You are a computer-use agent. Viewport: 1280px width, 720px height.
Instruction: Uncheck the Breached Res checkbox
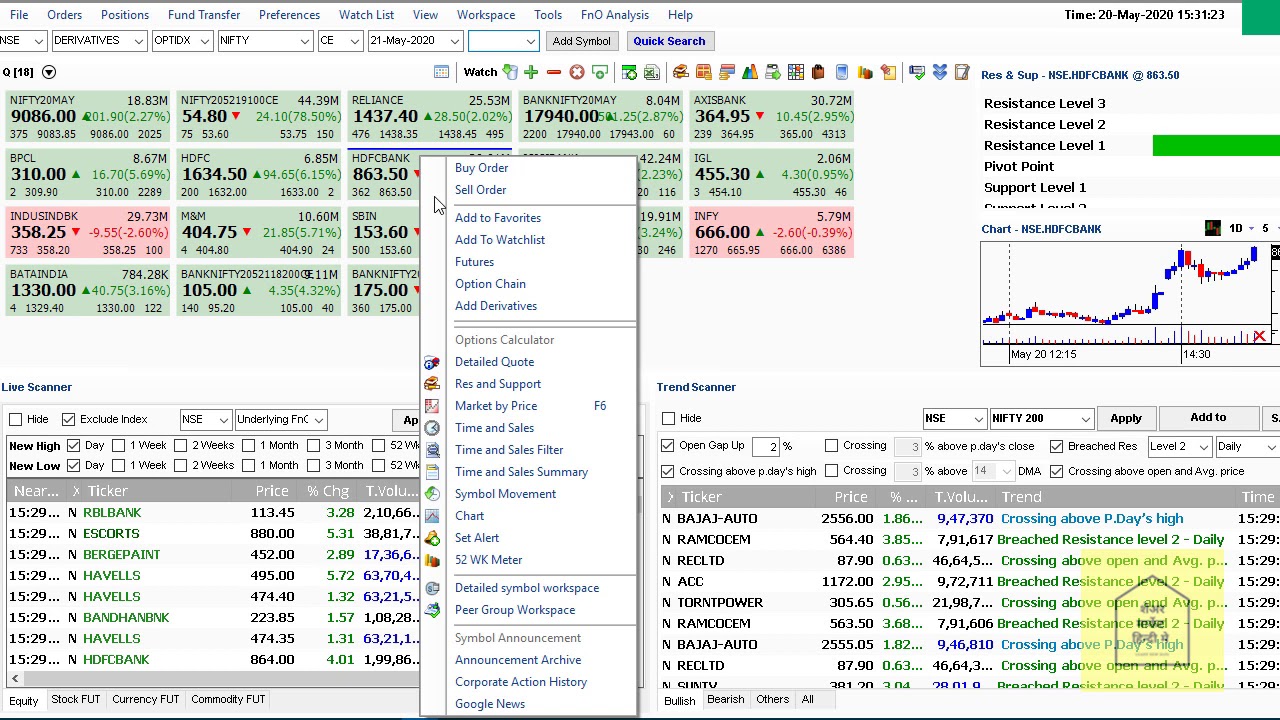click(1057, 446)
